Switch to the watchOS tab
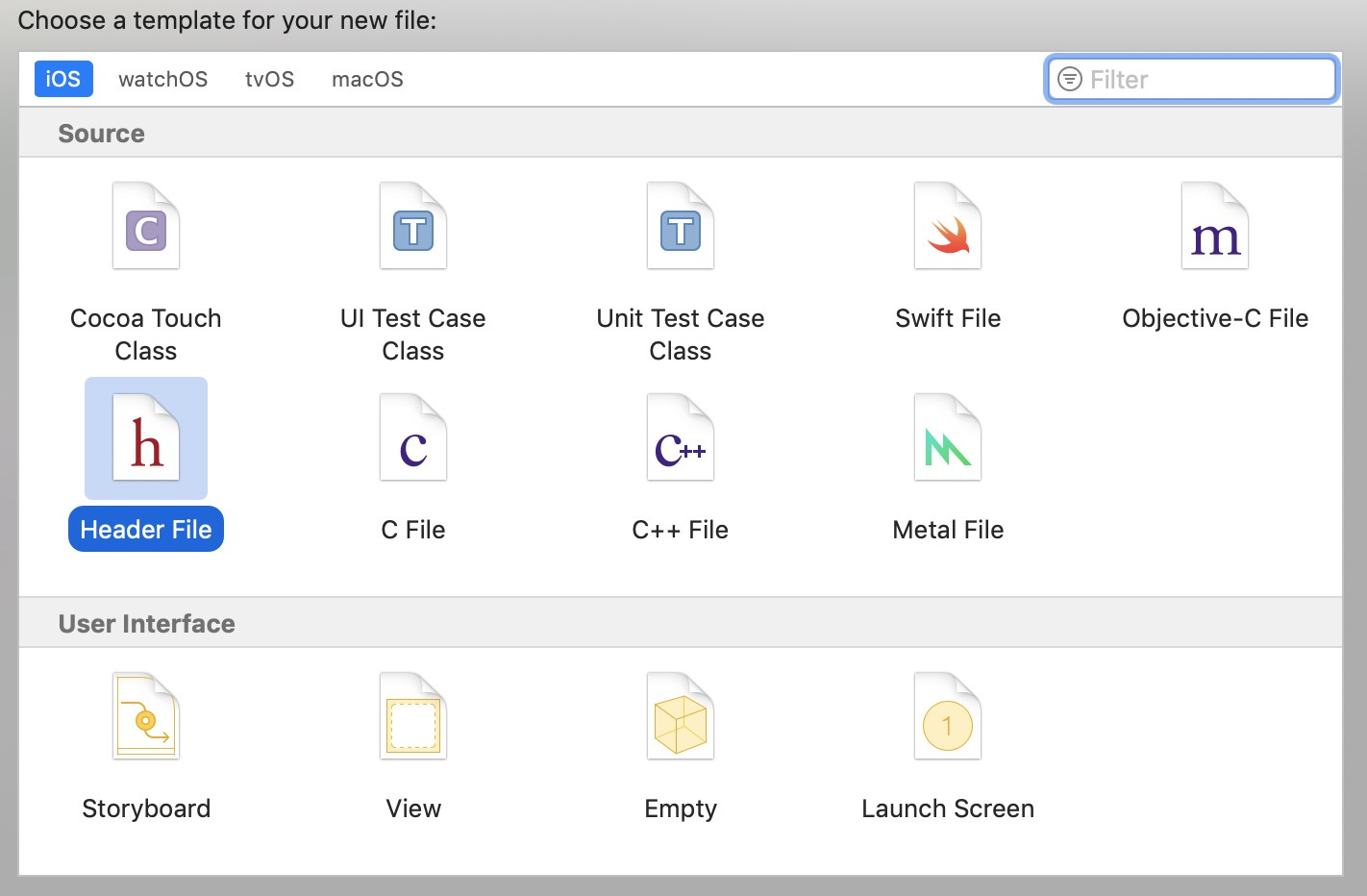1367x896 pixels. pos(163,79)
